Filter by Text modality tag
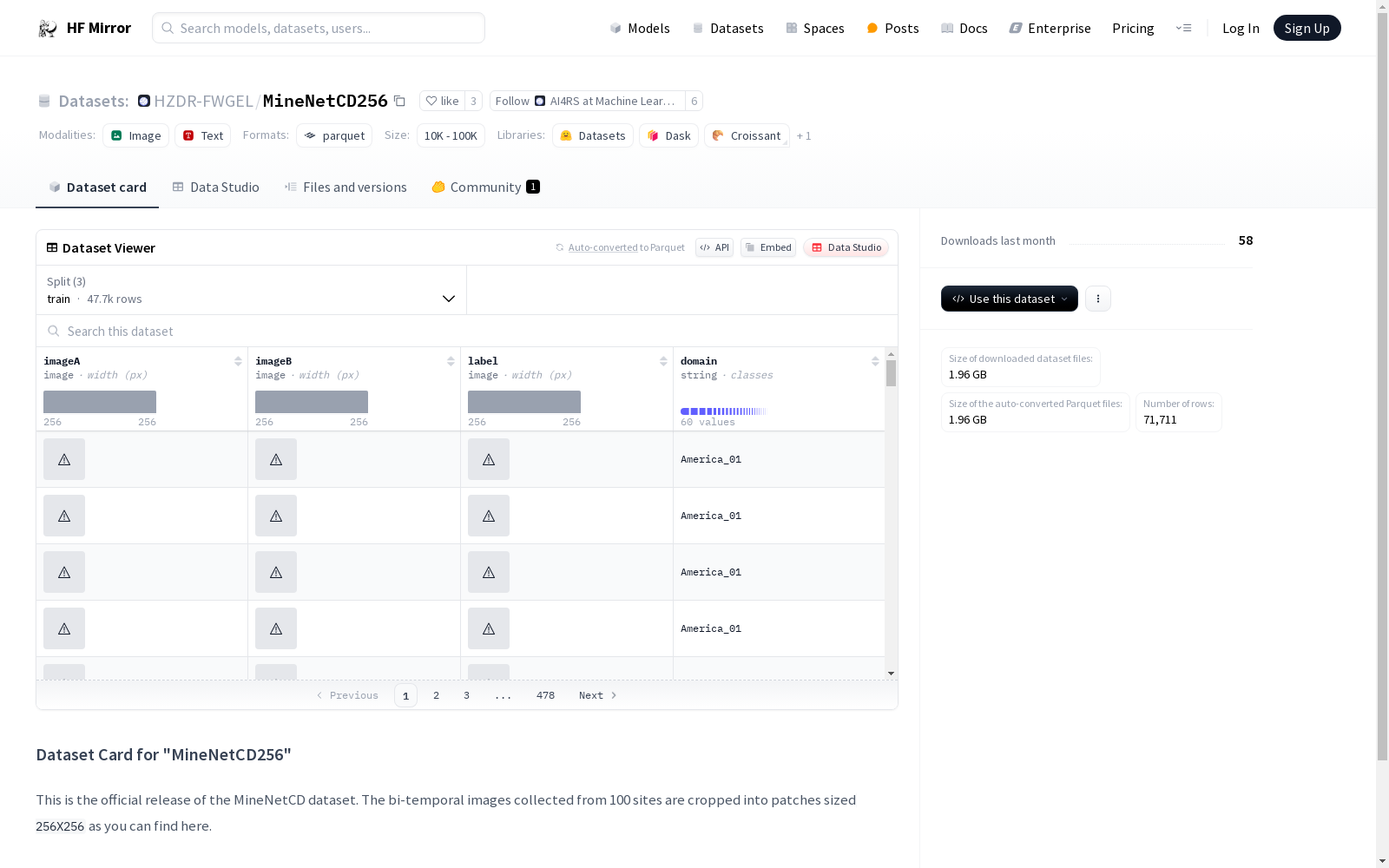This screenshot has width=1389, height=868. (x=202, y=135)
